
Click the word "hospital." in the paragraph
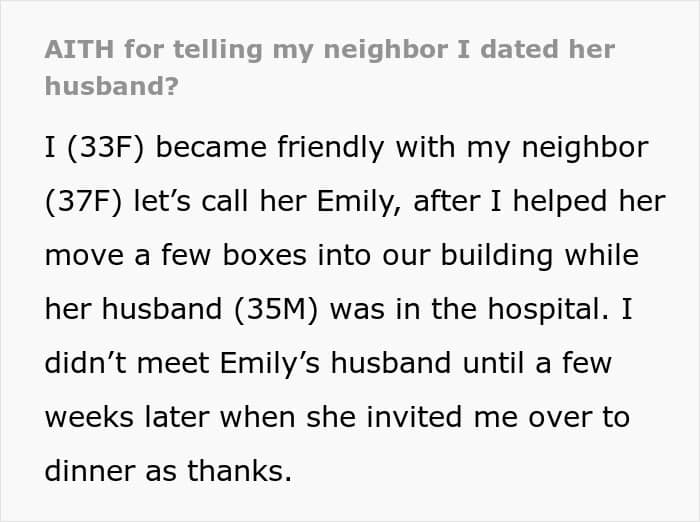coord(548,309)
